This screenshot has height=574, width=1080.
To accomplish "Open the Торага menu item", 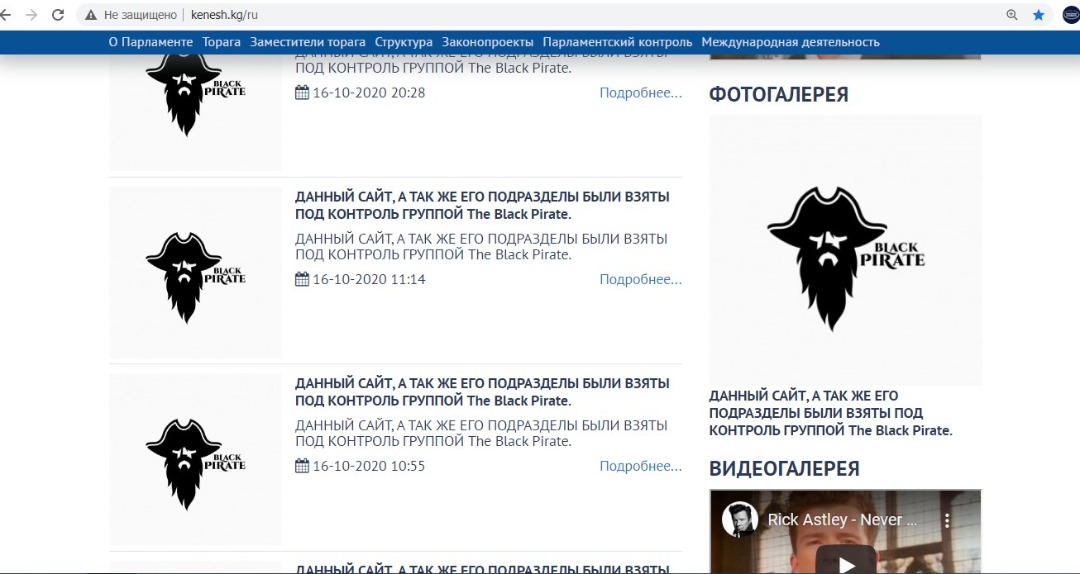I will point(221,42).
